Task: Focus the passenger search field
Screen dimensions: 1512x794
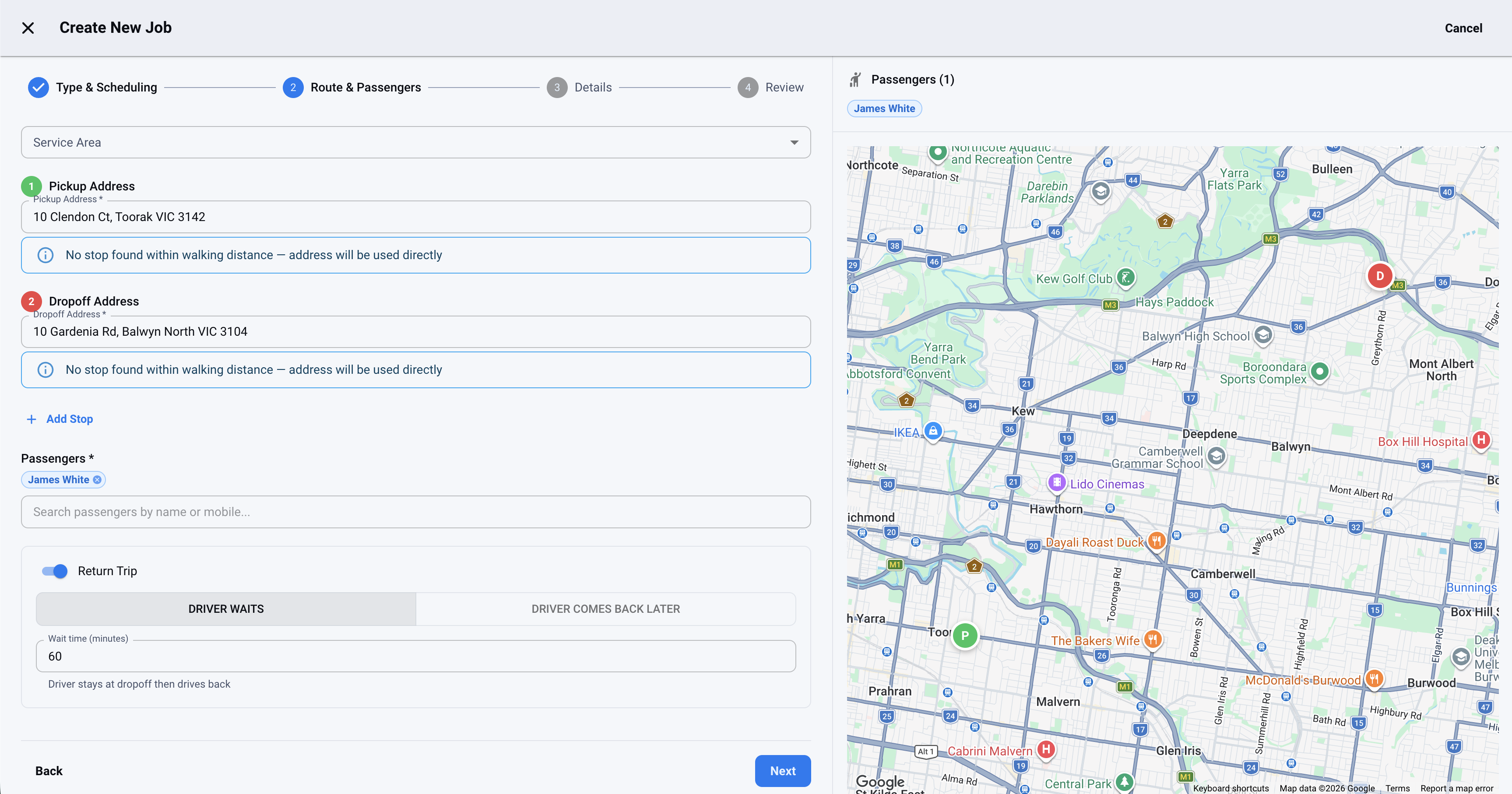Action: coord(415,512)
